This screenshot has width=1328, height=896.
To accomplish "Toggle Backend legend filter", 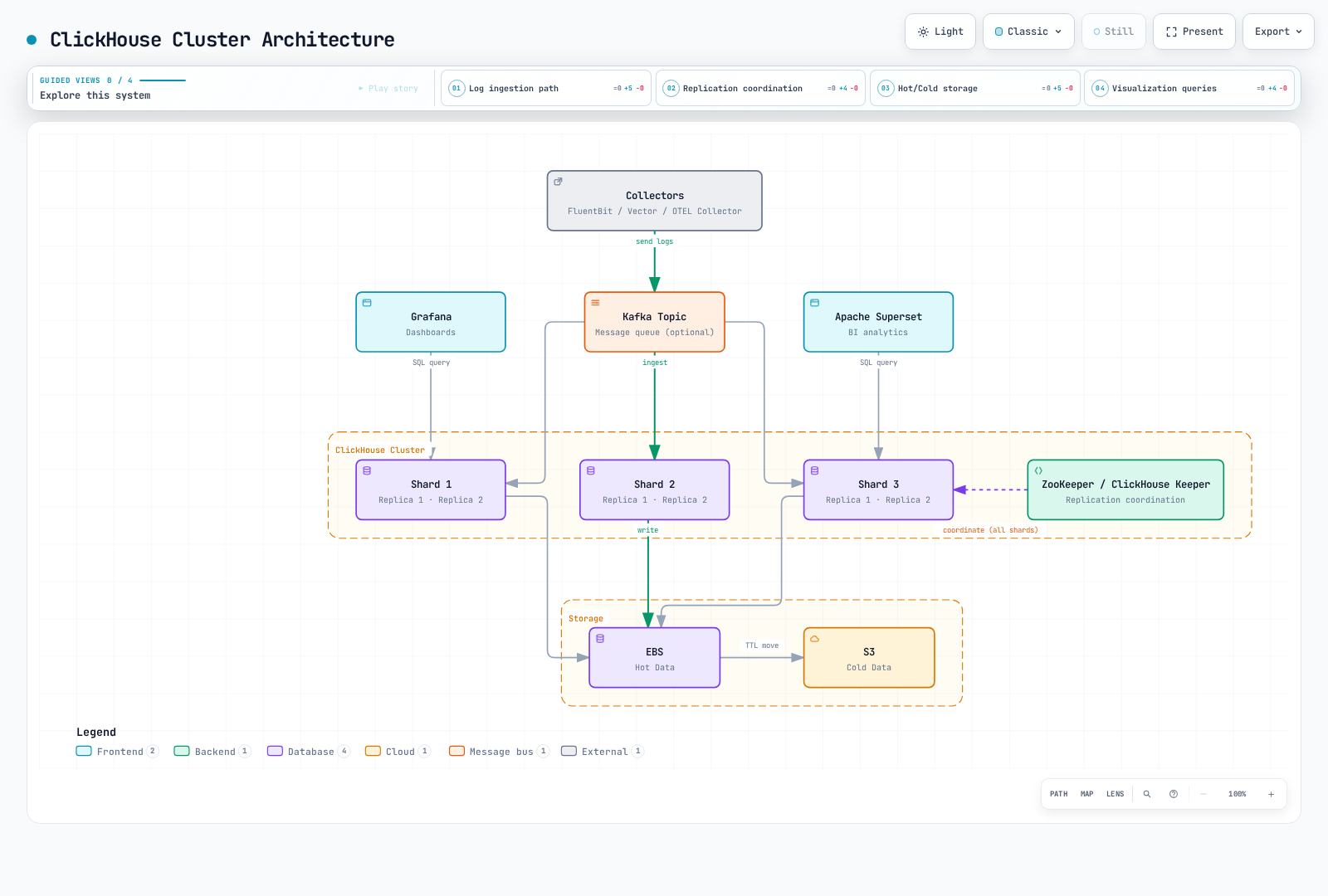I will [x=212, y=752].
